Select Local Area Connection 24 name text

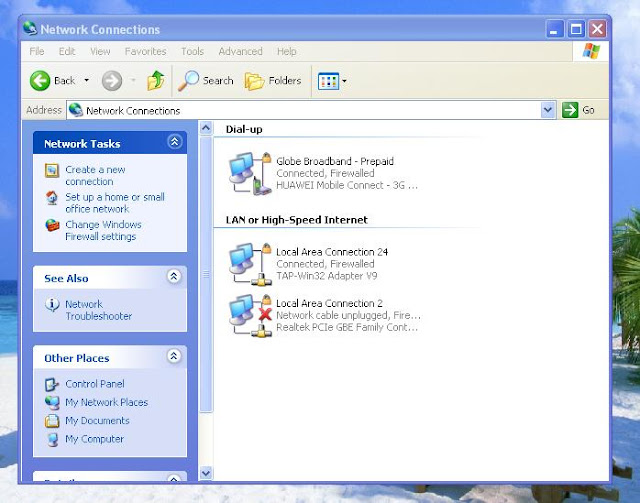332,252
